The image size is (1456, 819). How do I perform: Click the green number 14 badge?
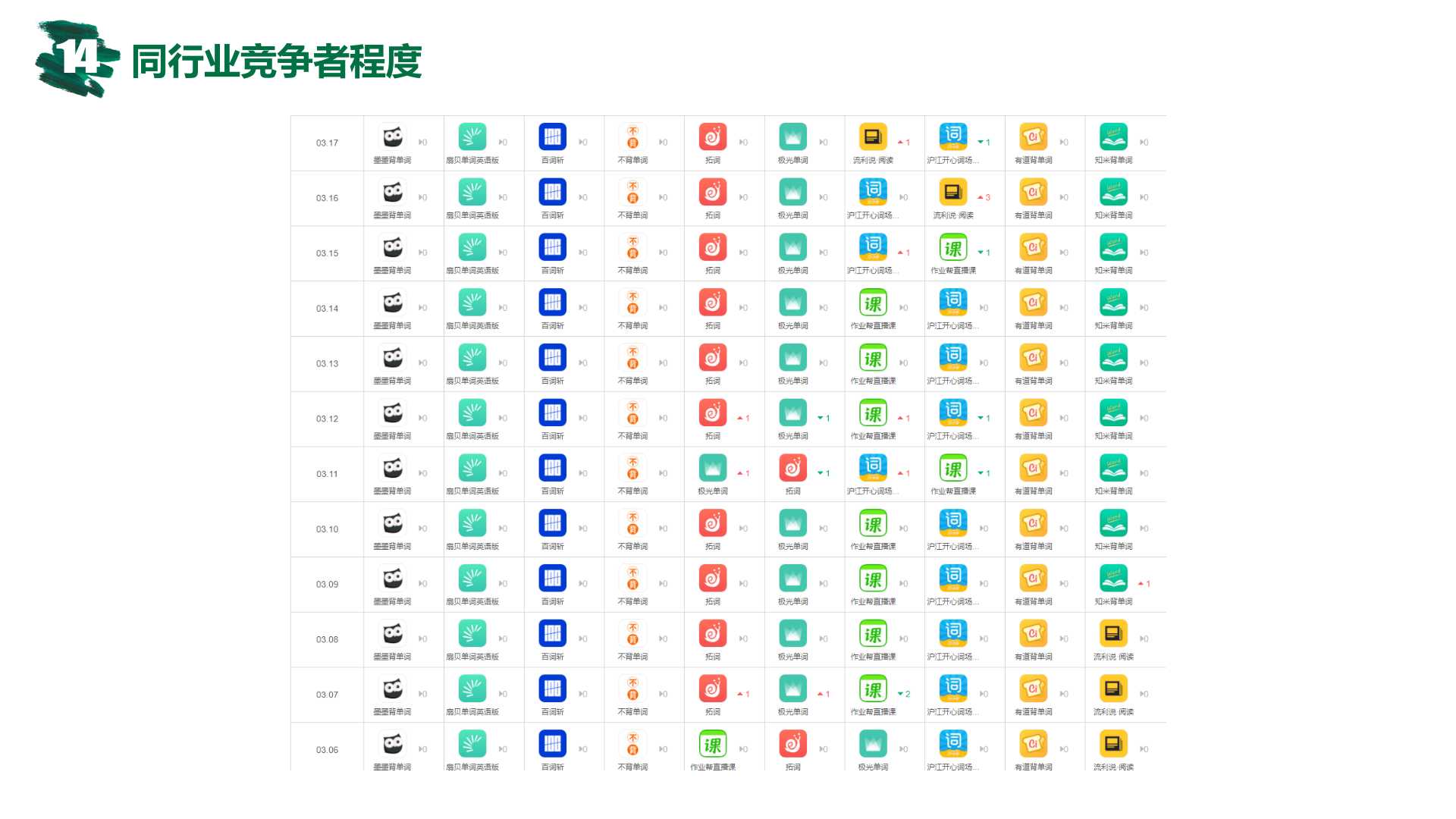tap(77, 58)
